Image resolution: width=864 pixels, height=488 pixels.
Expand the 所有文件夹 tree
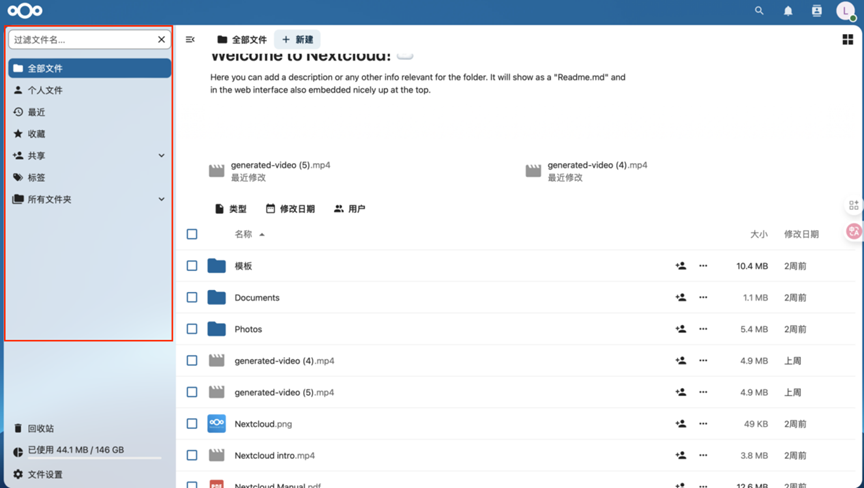pyautogui.click(x=161, y=199)
